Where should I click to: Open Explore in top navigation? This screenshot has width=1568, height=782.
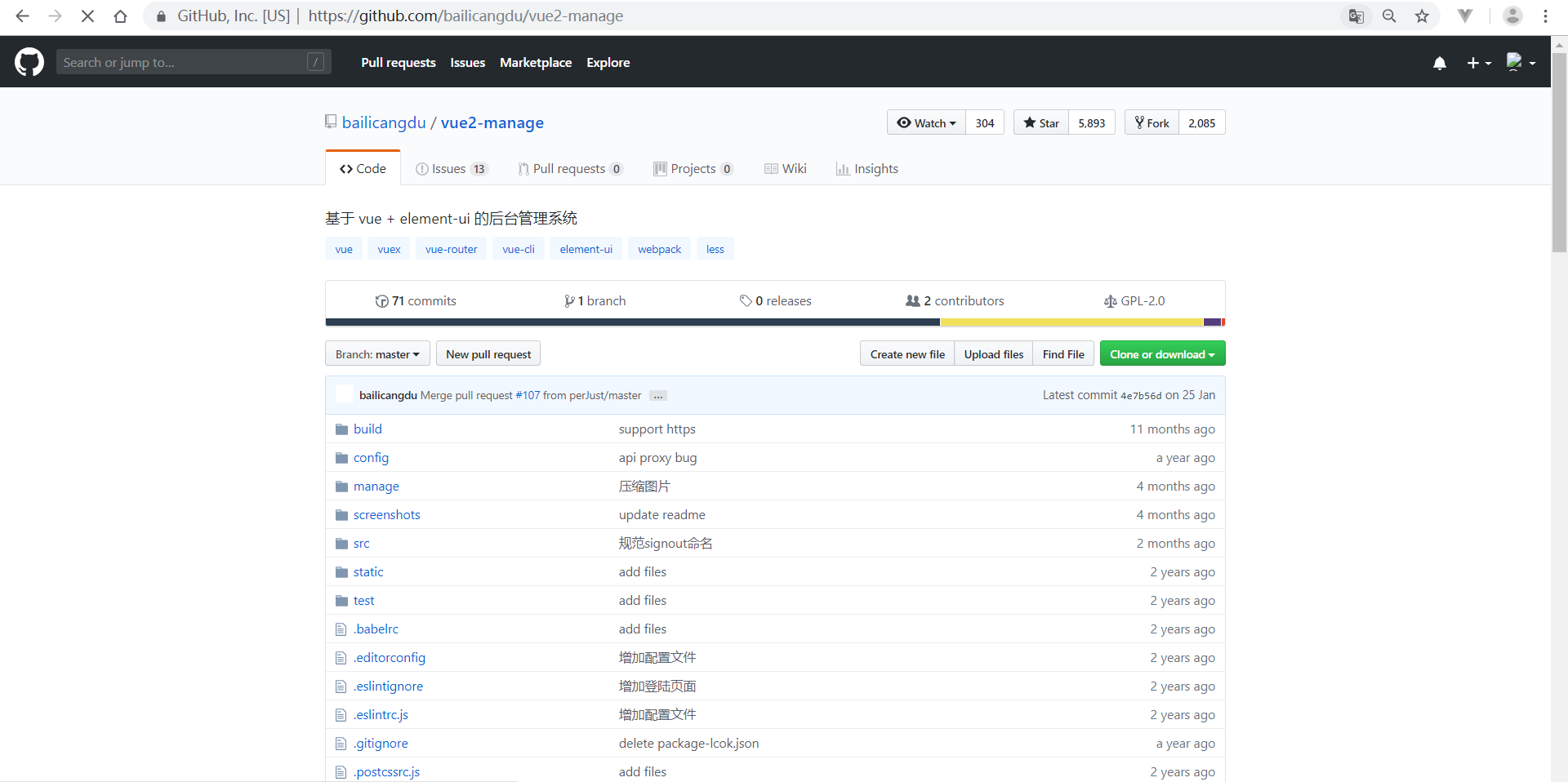tap(608, 63)
